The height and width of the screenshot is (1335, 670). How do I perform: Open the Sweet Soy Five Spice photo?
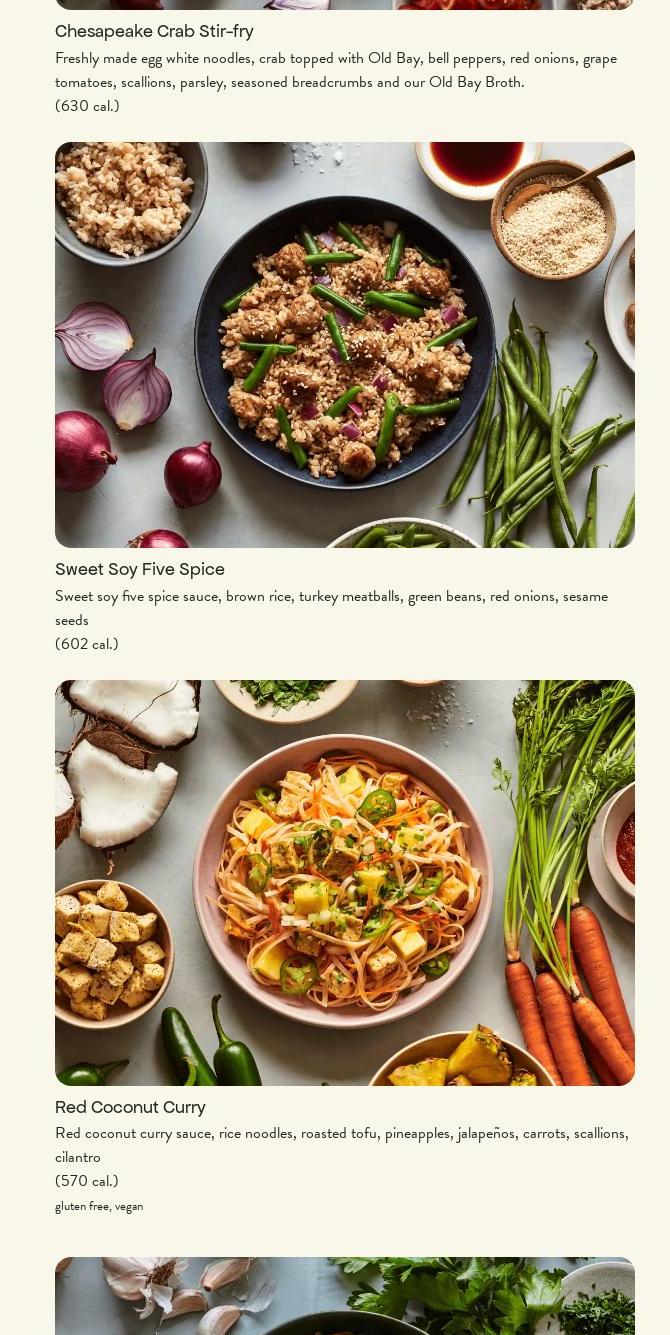tap(345, 345)
